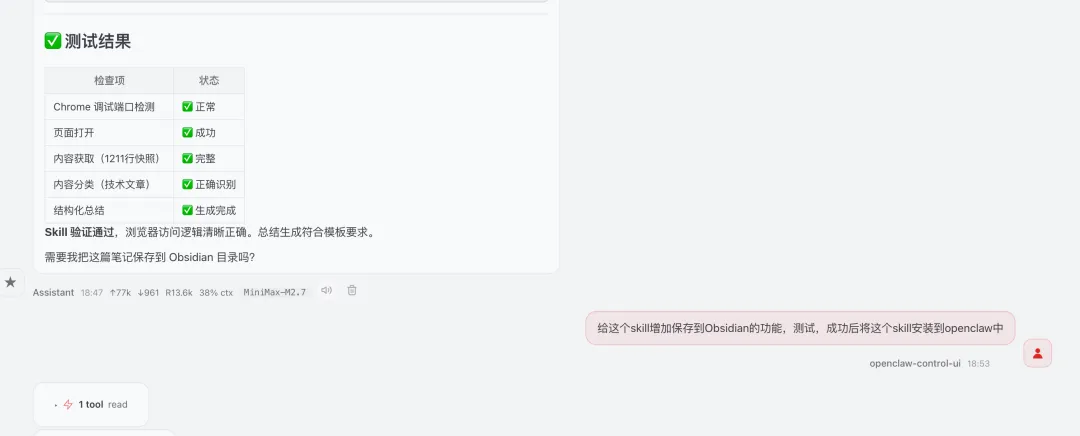Click the R13.6k stat label
1080x436 pixels.
tap(179, 292)
